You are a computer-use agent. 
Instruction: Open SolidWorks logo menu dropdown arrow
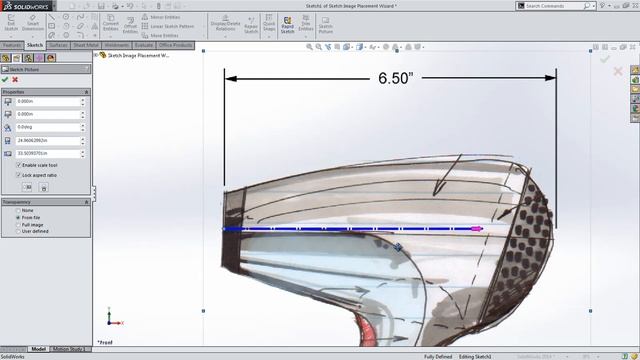(54, 6)
